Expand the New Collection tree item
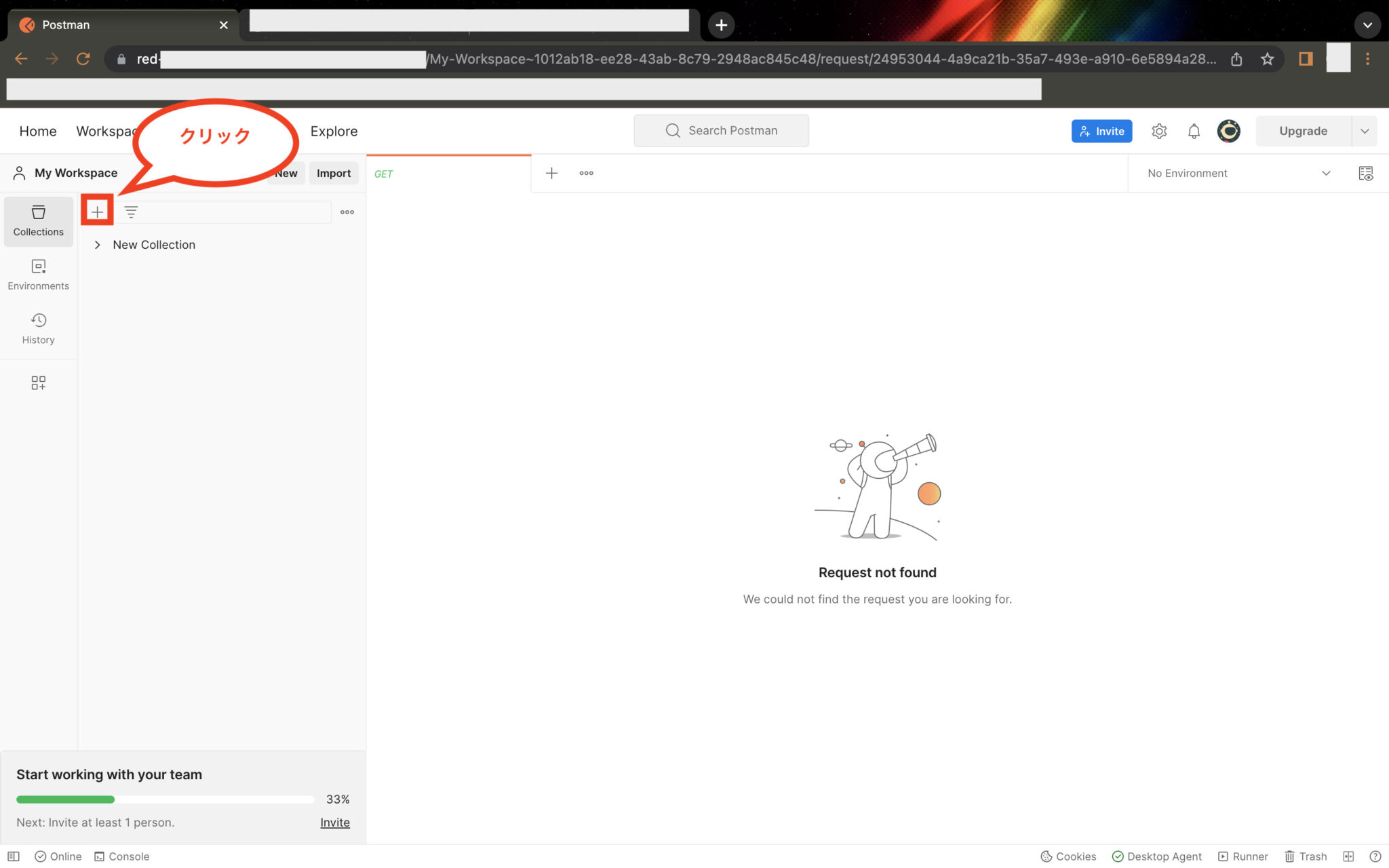1389x868 pixels. [x=98, y=245]
